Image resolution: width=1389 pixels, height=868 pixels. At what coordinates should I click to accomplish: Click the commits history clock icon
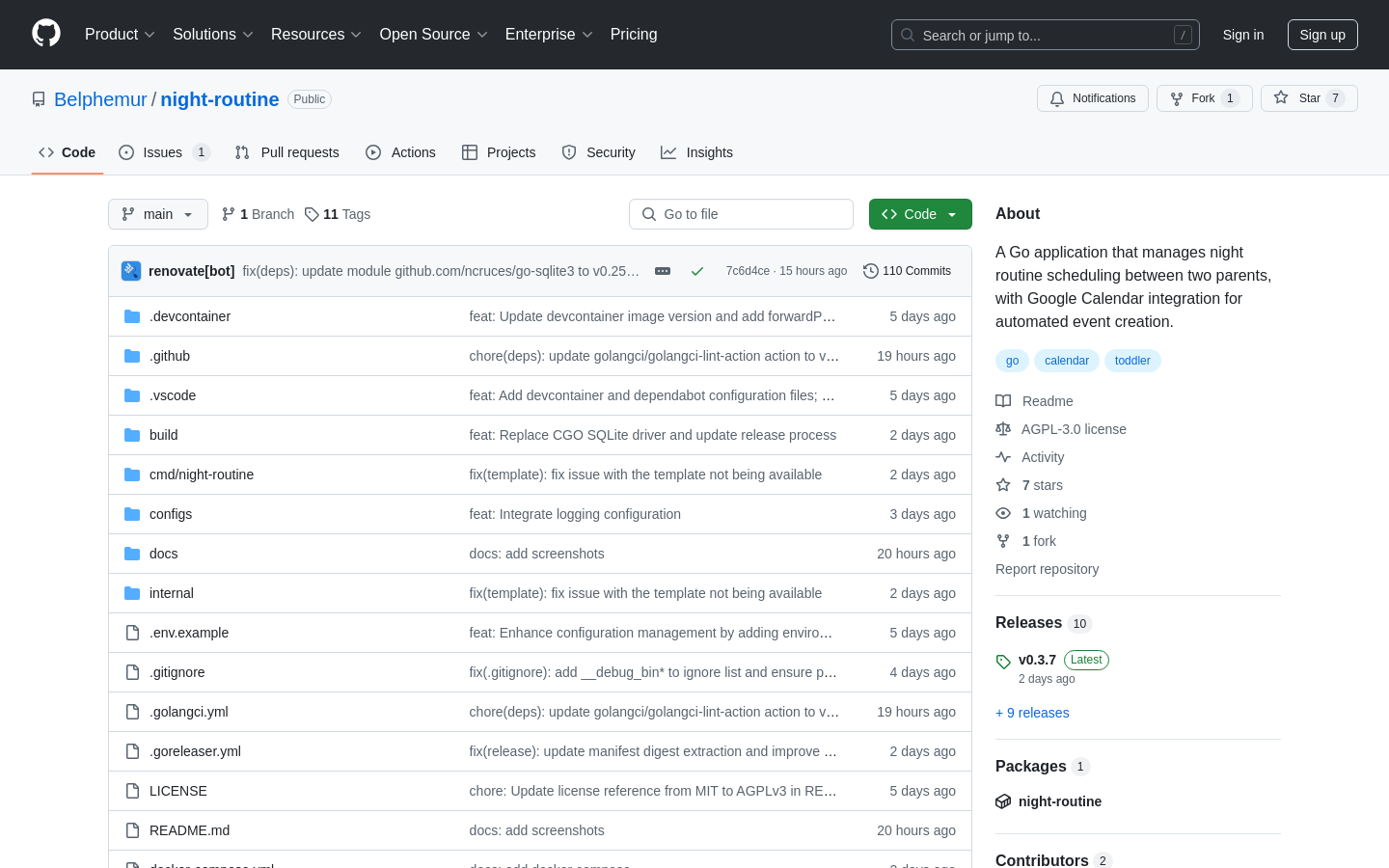click(871, 271)
